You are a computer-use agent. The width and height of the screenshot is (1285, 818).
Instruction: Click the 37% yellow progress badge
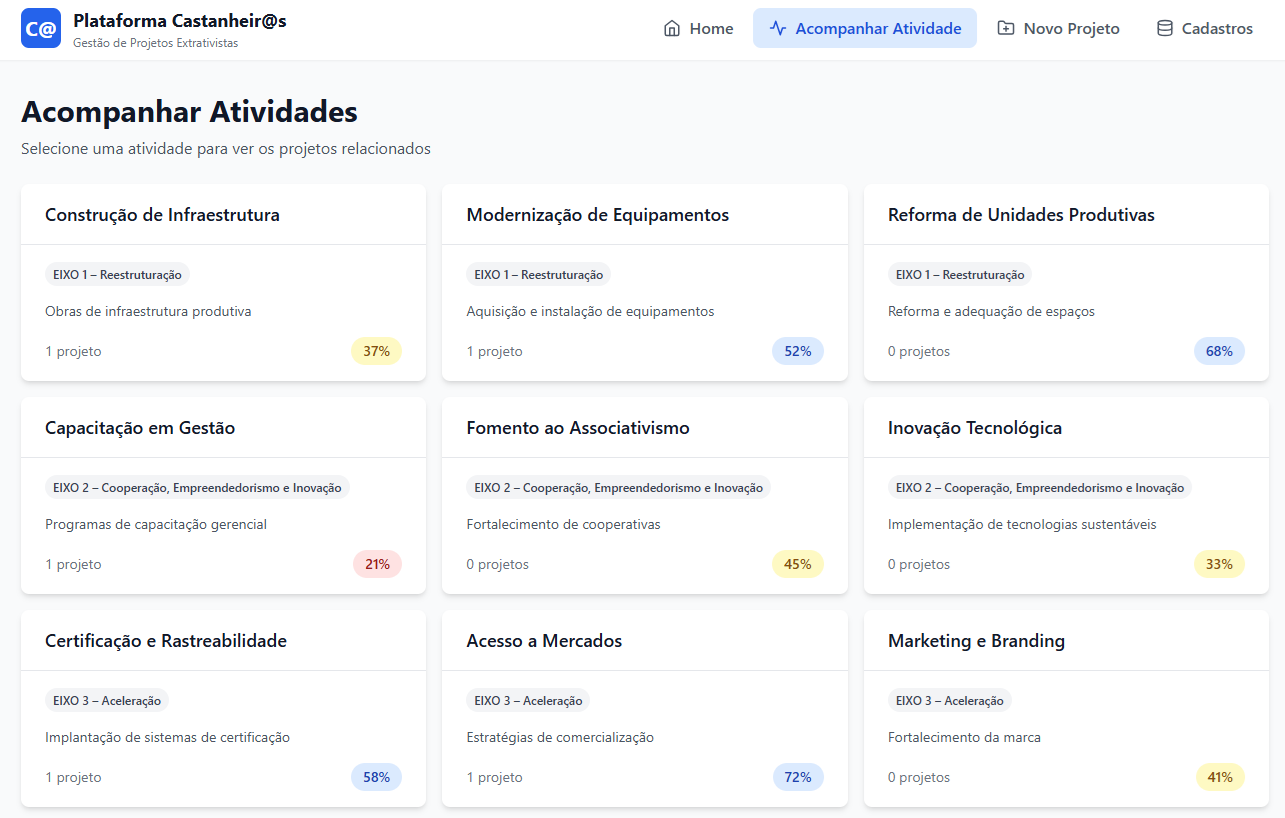point(376,351)
